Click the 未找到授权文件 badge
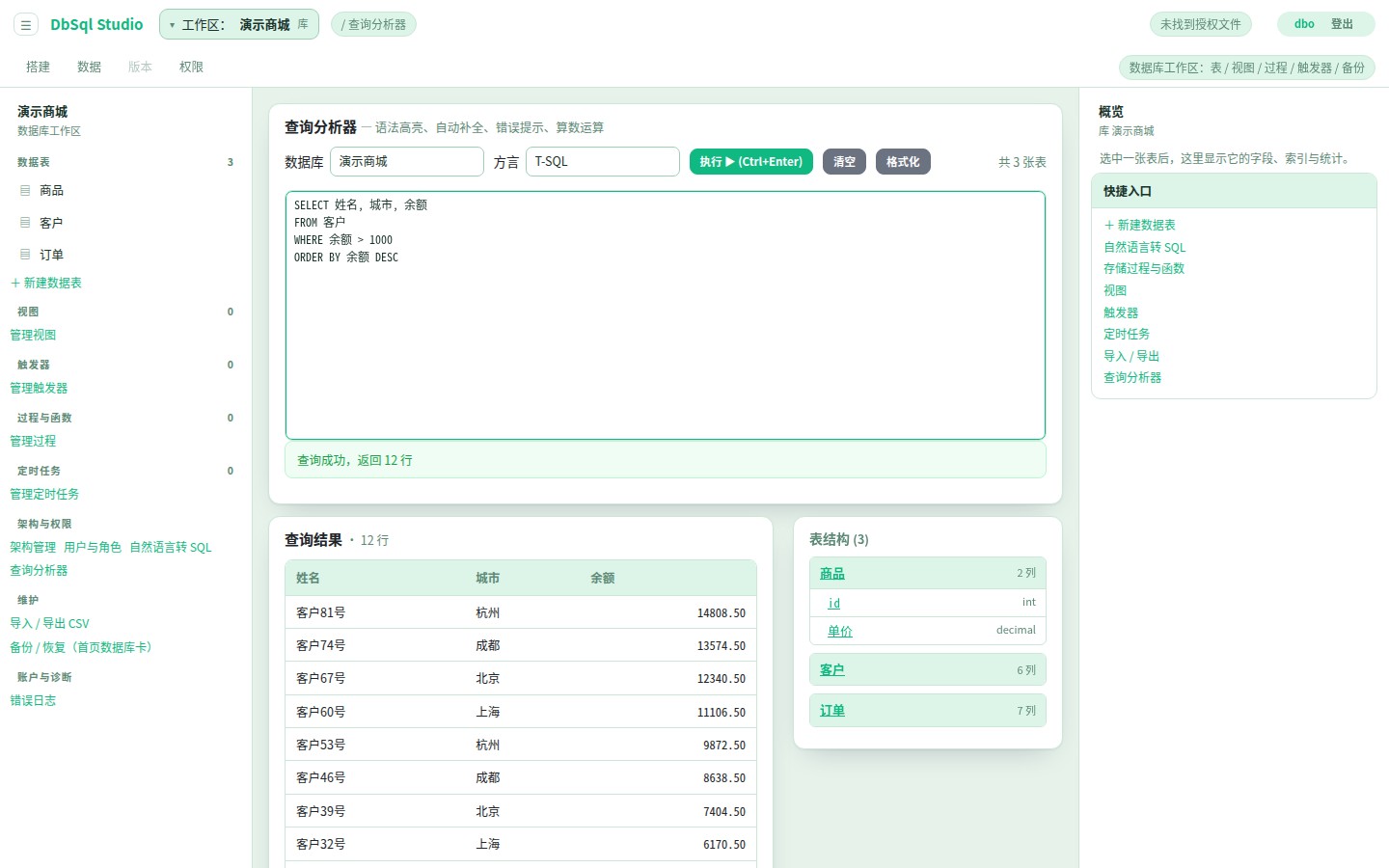Viewport: 1389px width, 868px height. coord(1201,24)
